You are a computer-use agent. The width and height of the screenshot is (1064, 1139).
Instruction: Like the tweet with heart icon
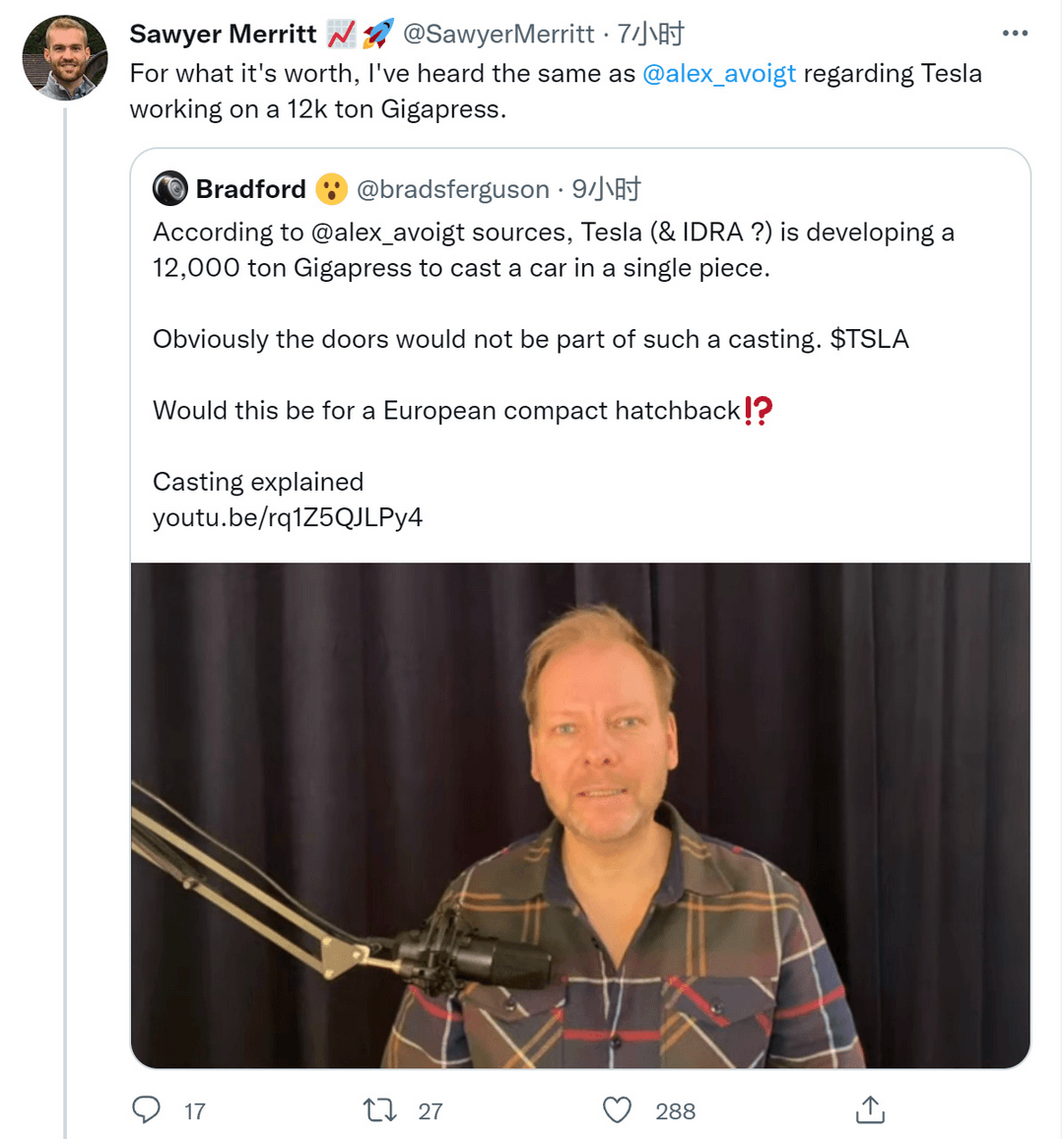[x=618, y=1110]
